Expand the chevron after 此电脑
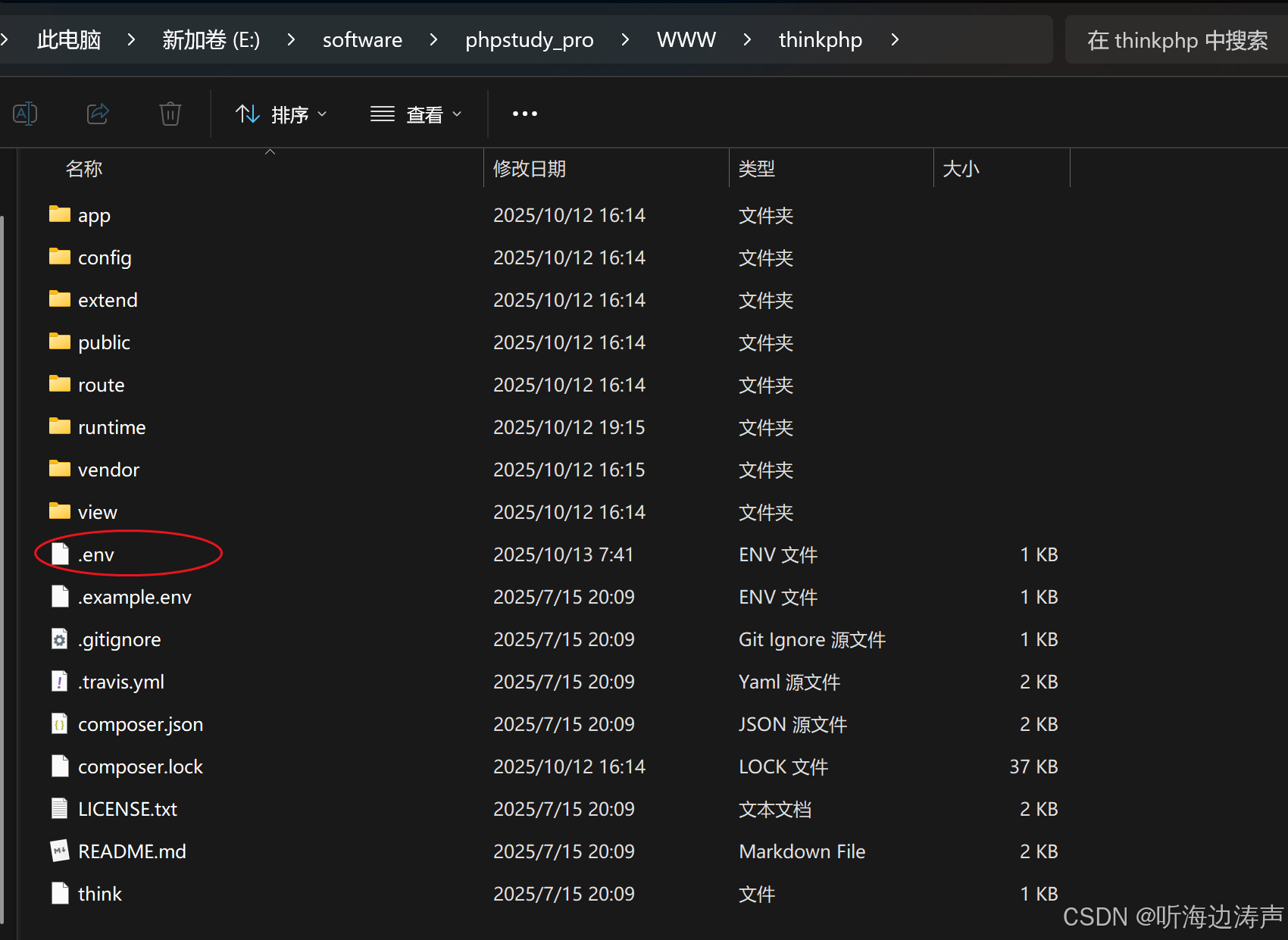This screenshot has height=940, width=1288. (131, 39)
